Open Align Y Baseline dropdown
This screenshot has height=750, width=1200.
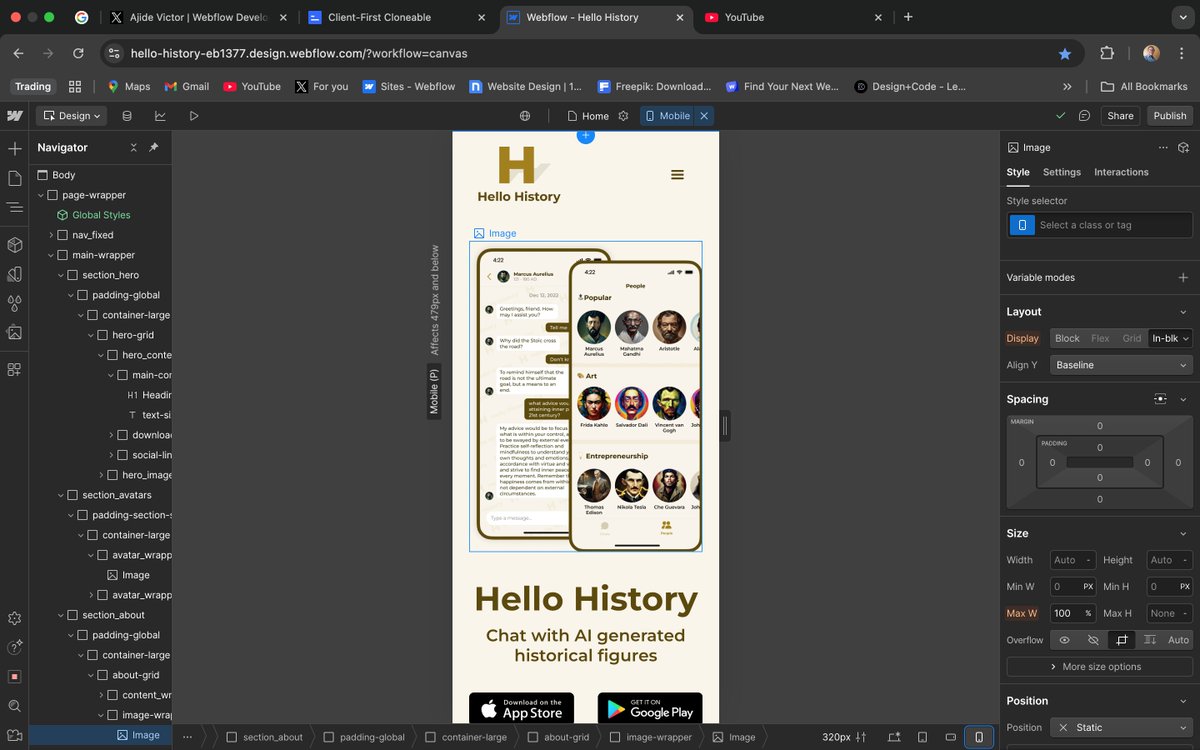[1121, 365]
